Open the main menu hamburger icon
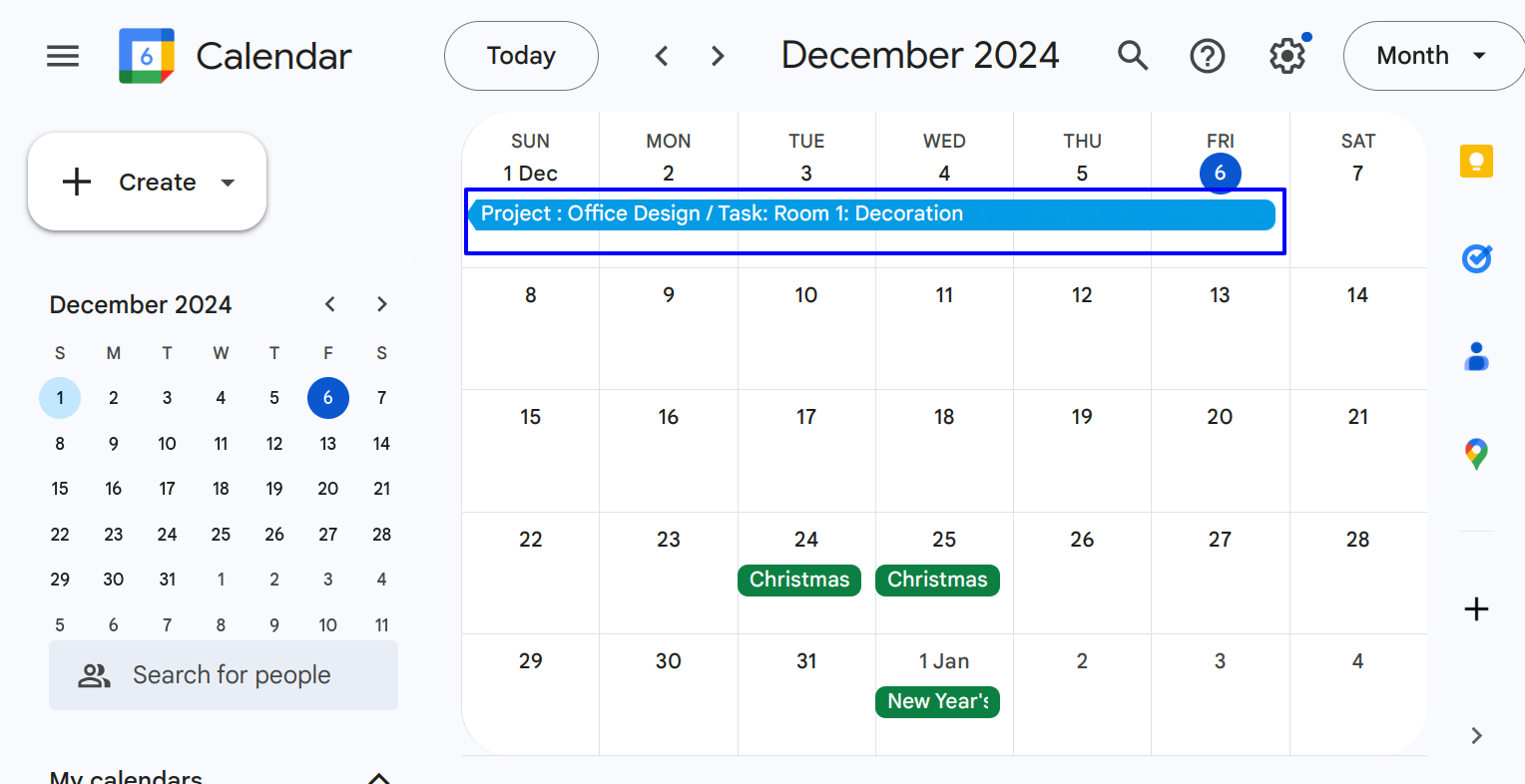 (x=63, y=56)
